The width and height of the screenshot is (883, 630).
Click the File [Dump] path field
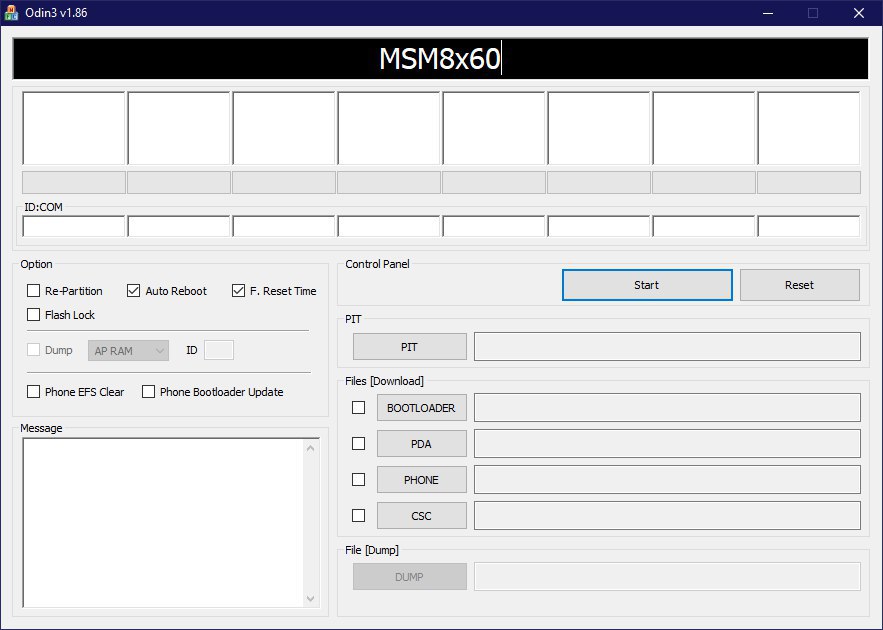coord(667,576)
